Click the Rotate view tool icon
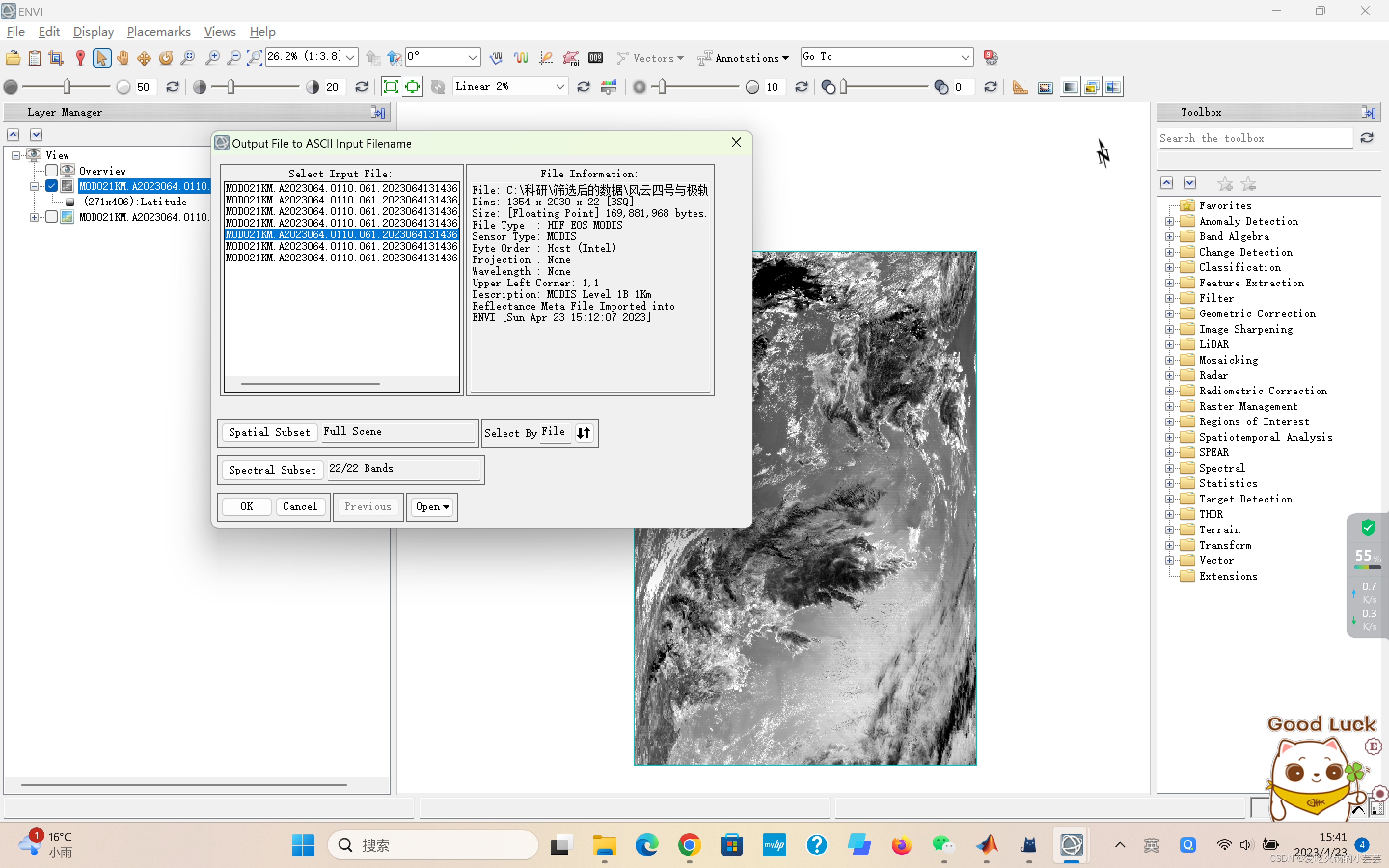This screenshot has height=868, width=1389. [x=166, y=57]
